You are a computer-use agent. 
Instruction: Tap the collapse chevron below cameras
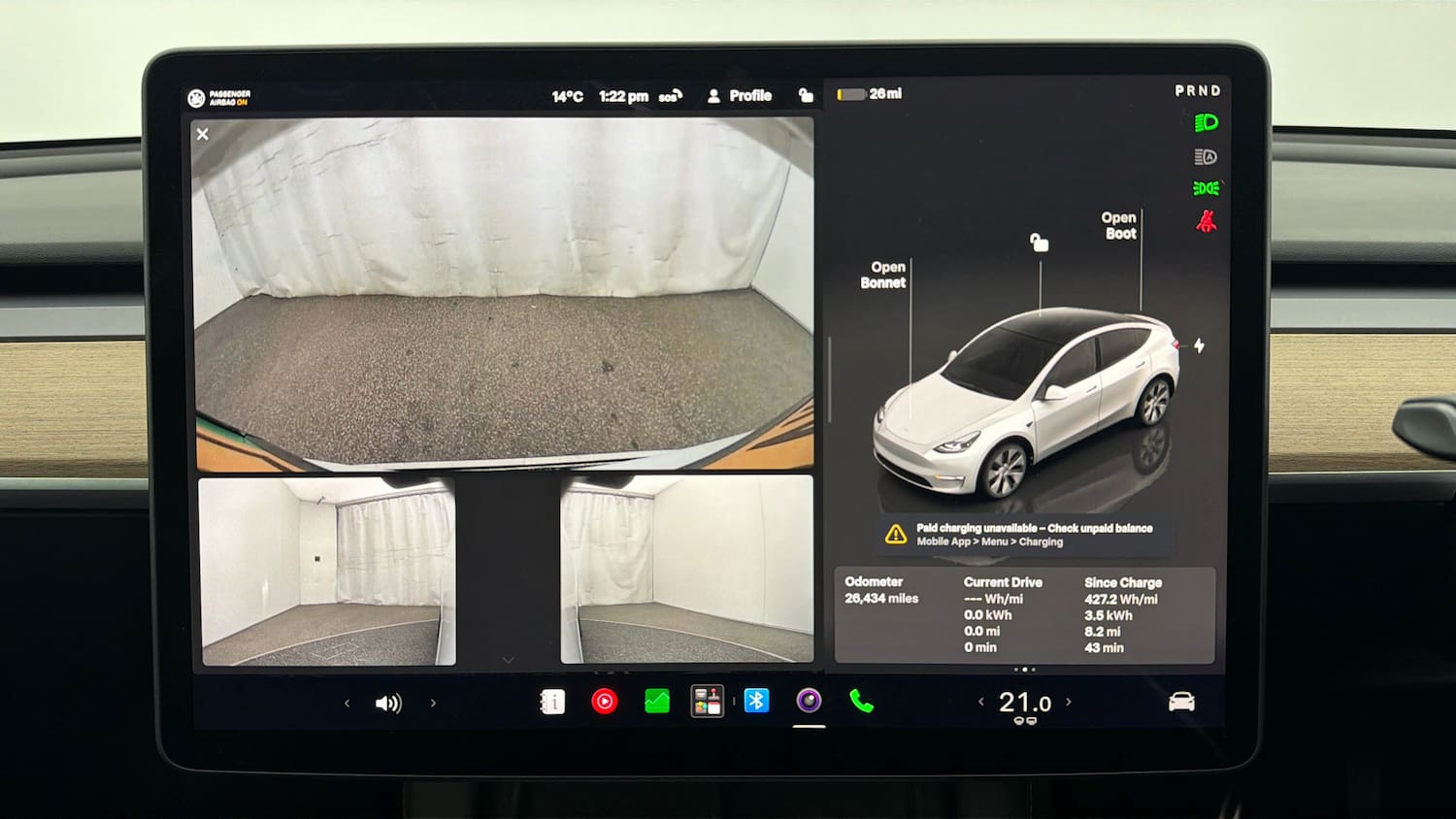508,660
